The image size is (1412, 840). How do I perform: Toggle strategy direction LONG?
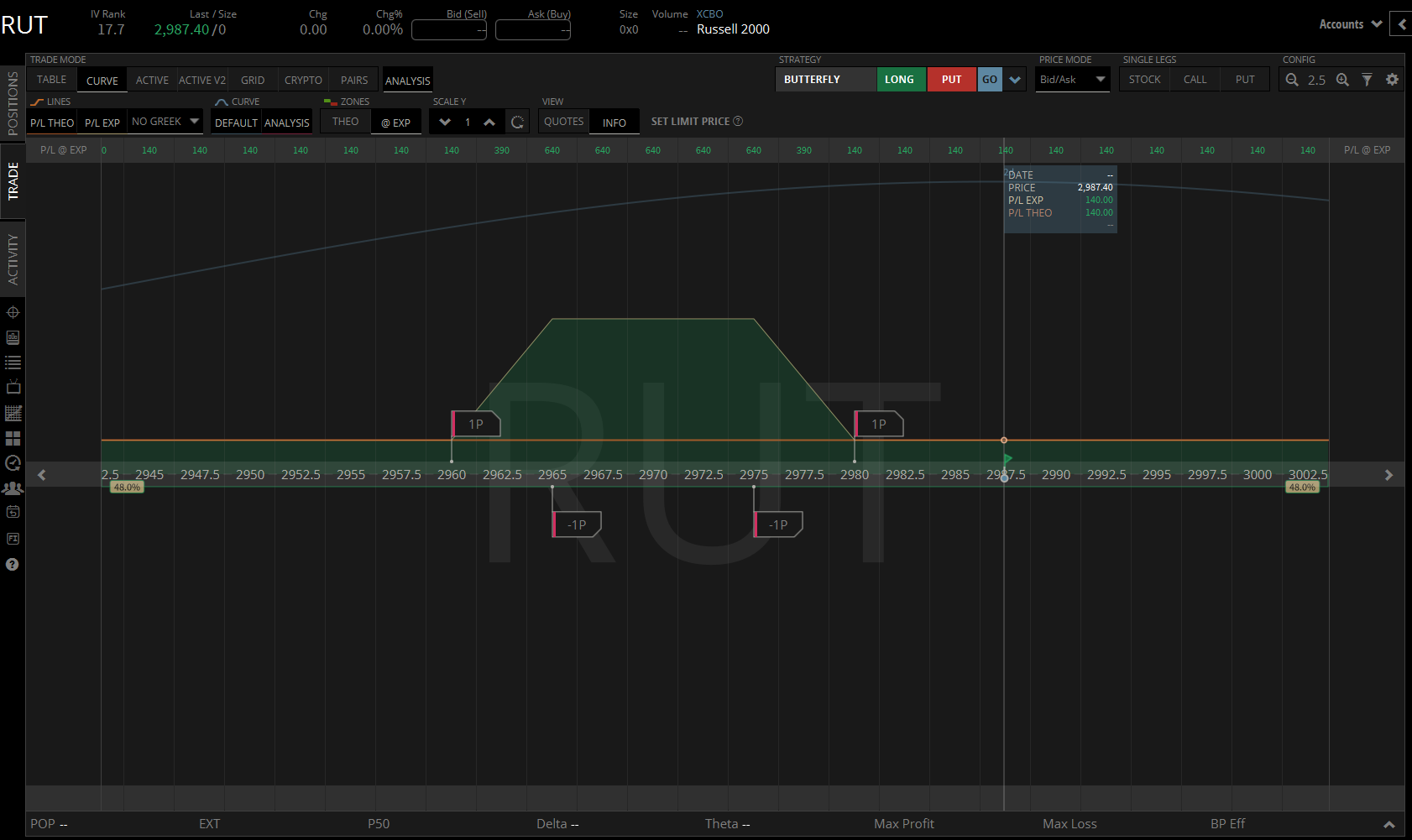(x=900, y=80)
